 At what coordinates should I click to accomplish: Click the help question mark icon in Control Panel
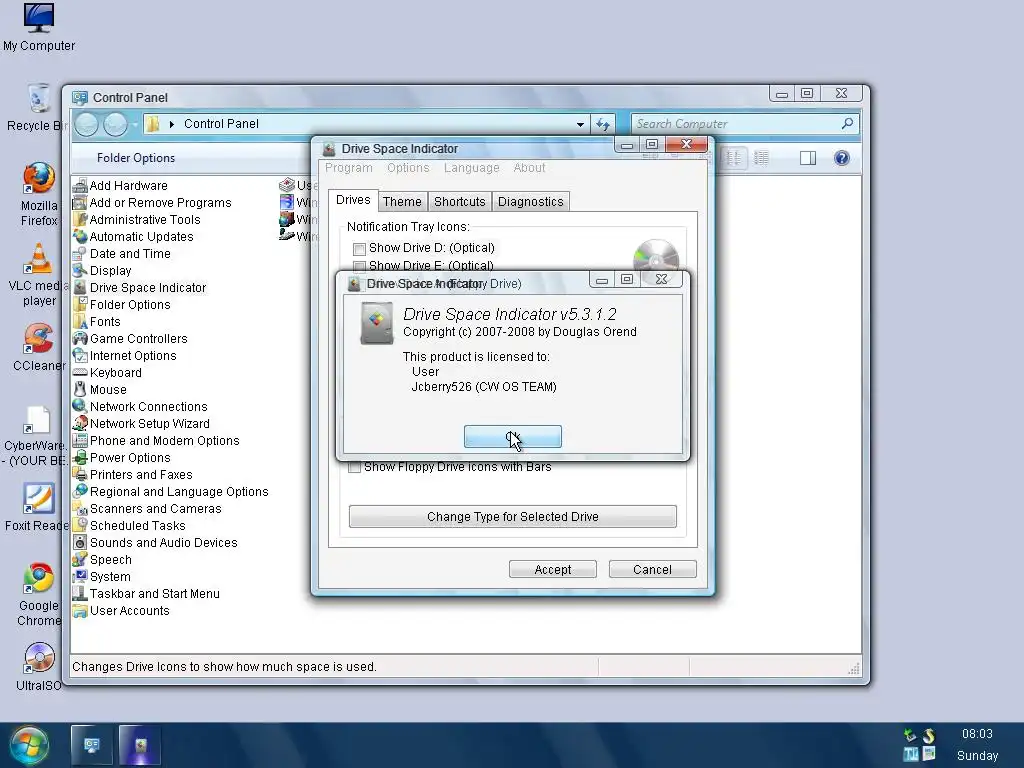[842, 158]
